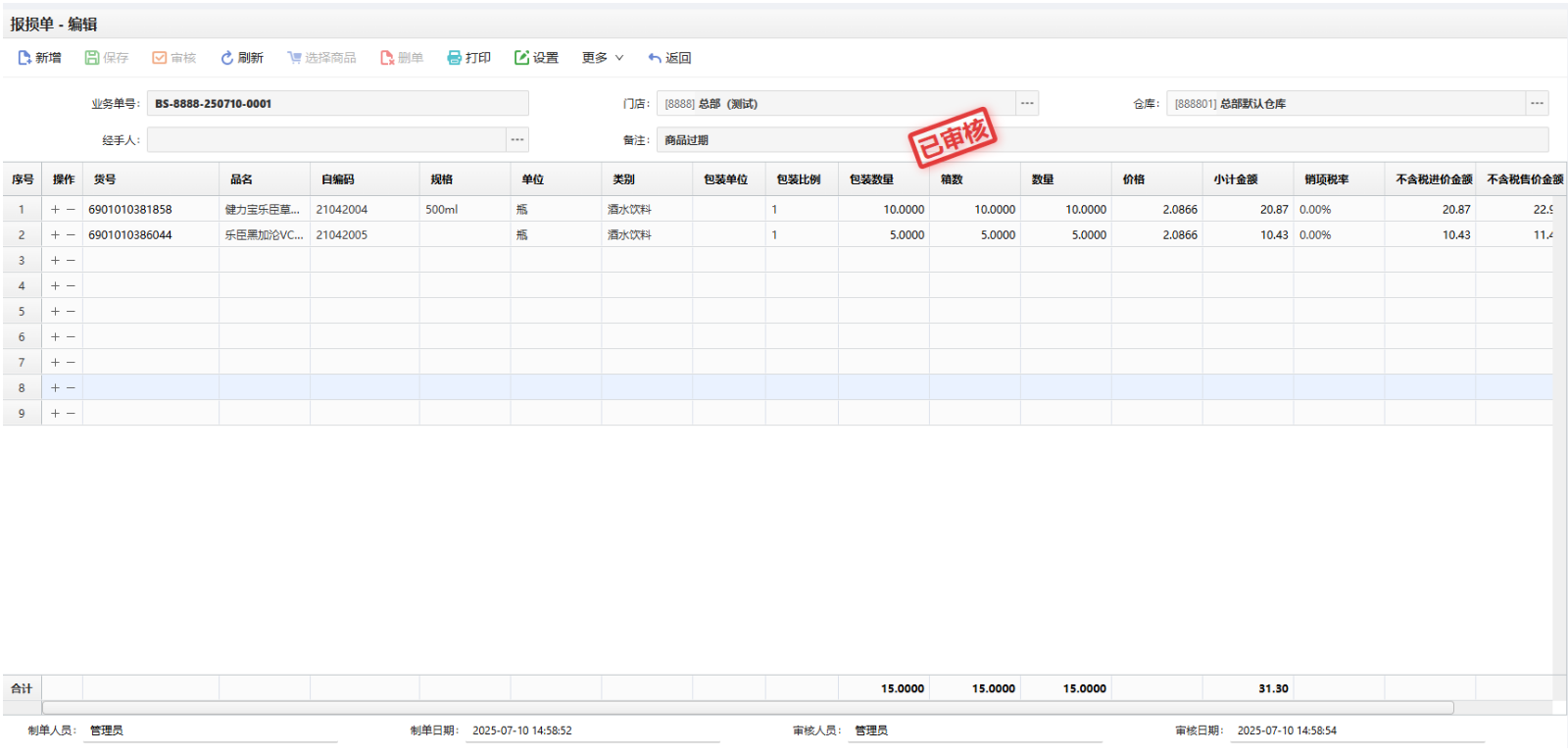The height and width of the screenshot is (755, 1568).
Task: Click the 选择商品 cart icon
Action: coord(294,58)
